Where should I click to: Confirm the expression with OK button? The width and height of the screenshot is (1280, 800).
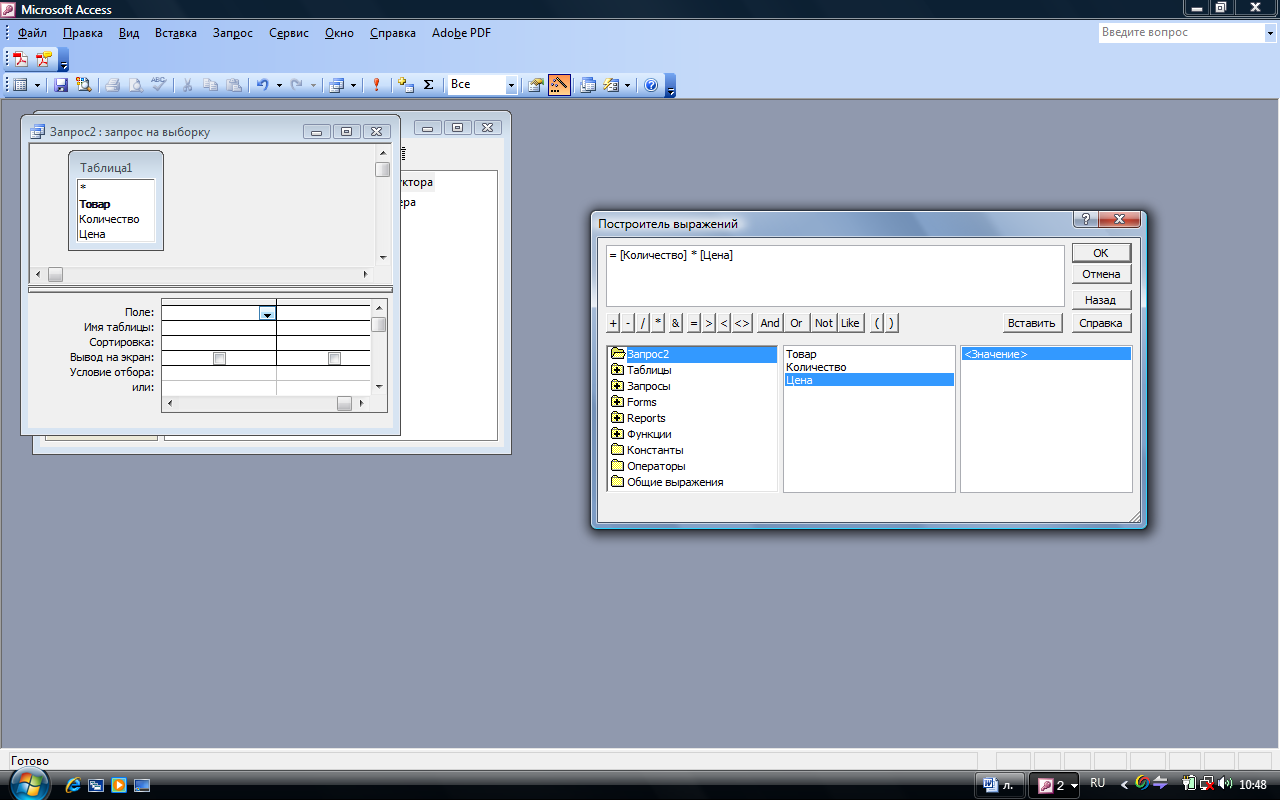click(x=1101, y=253)
